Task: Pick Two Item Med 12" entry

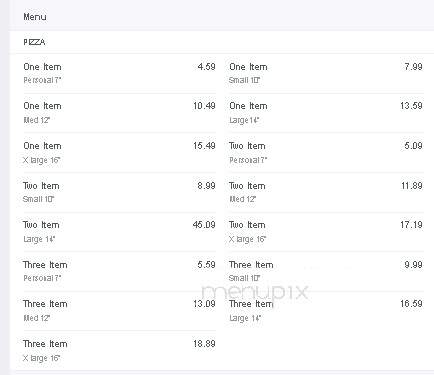Action: tap(326, 192)
